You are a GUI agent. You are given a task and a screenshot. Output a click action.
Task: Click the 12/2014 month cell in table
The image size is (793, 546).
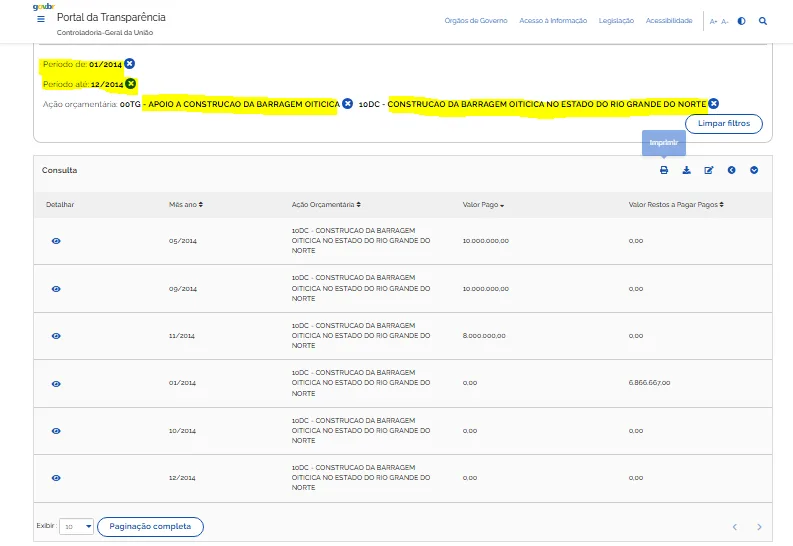coord(182,478)
